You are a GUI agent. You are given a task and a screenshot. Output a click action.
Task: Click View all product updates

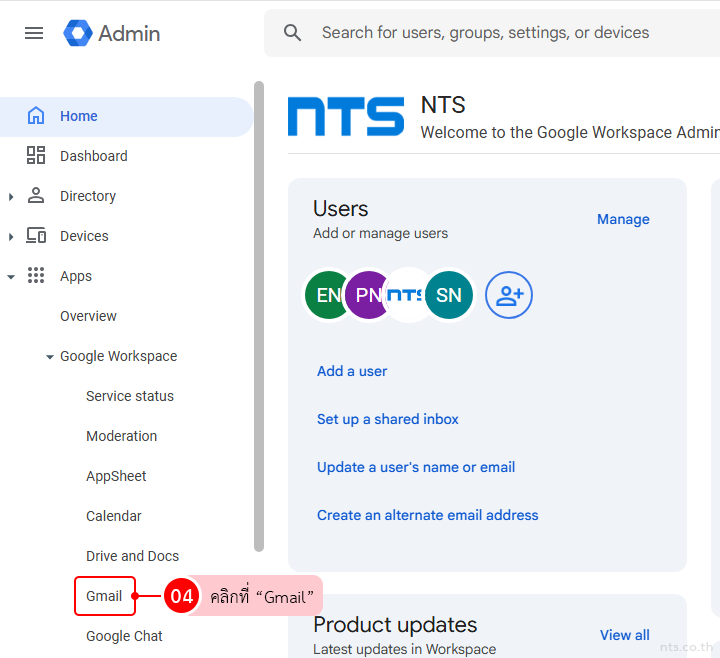pyautogui.click(x=624, y=635)
